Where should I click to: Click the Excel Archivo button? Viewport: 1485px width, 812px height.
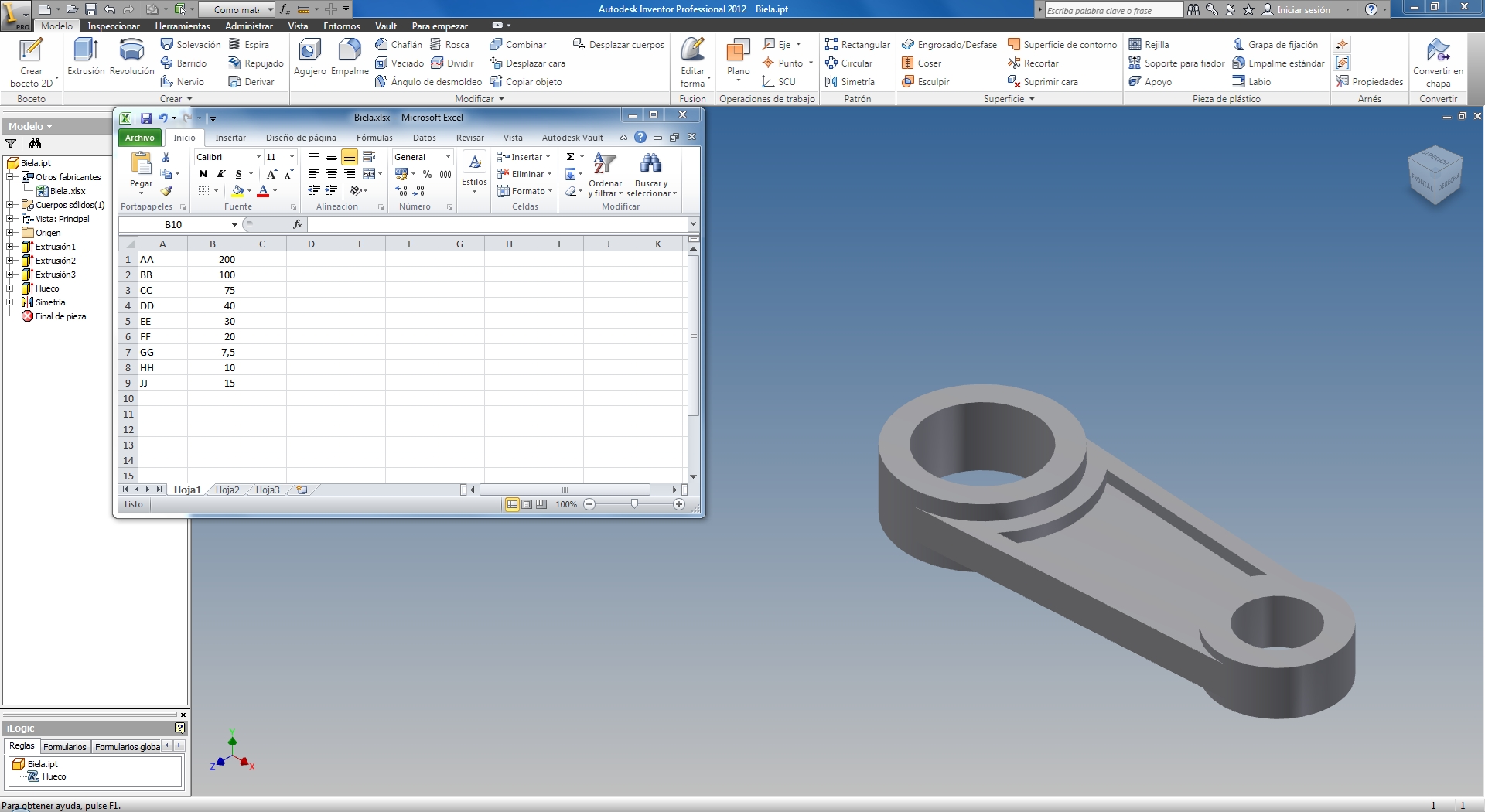coord(140,138)
